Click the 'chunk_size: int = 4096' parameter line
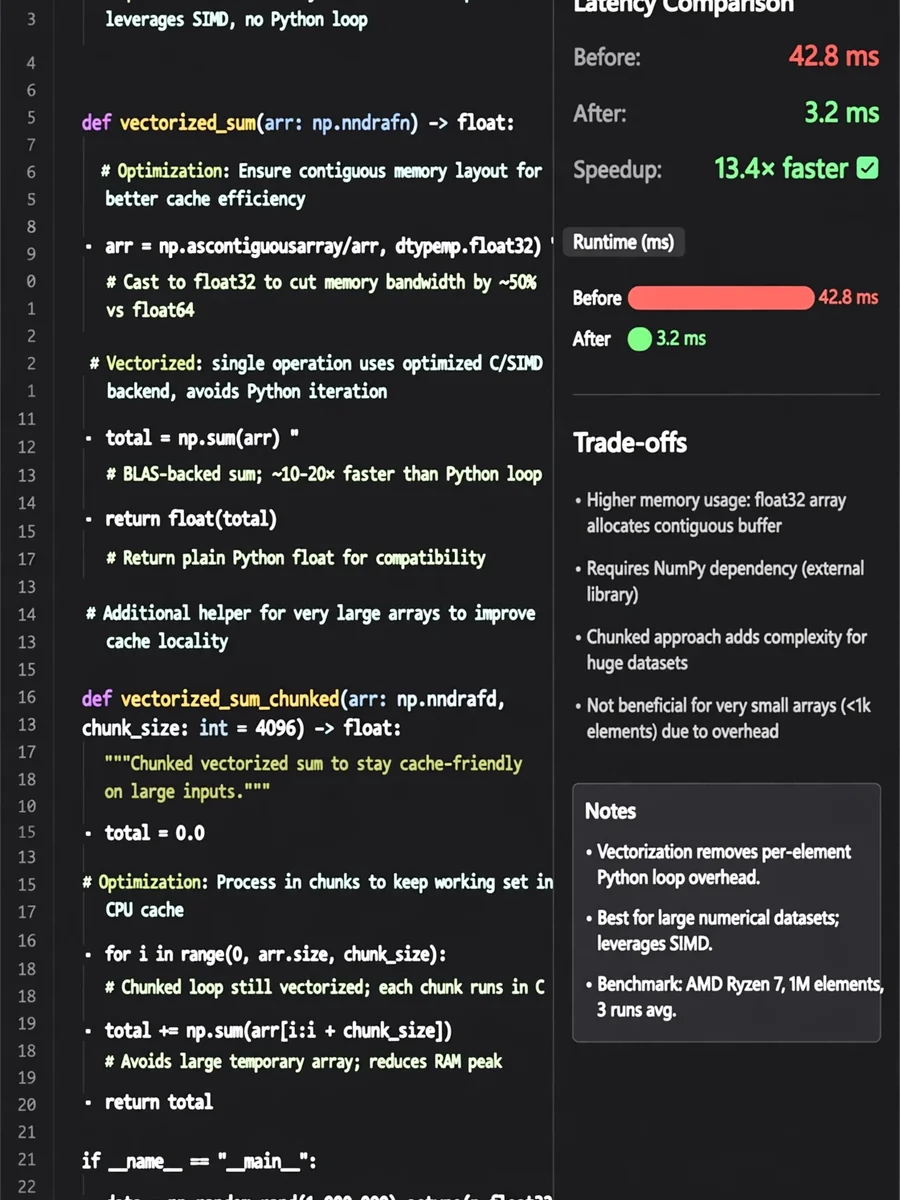The height and width of the screenshot is (1200, 900). point(241,728)
